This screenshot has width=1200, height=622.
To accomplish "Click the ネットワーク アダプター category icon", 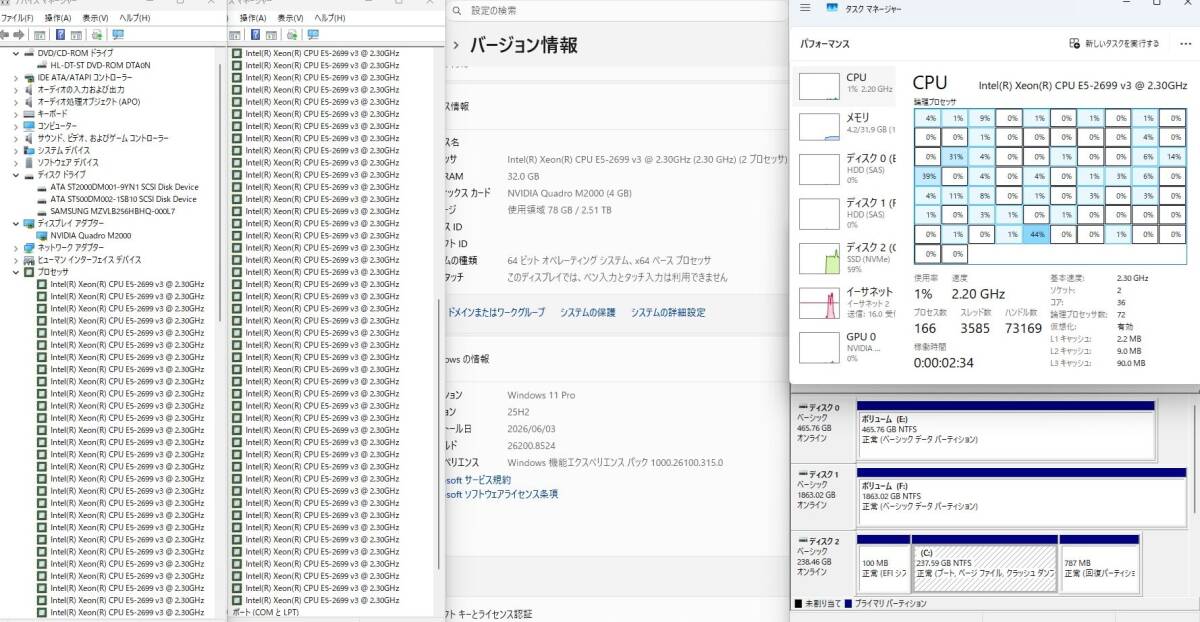I will point(30,247).
